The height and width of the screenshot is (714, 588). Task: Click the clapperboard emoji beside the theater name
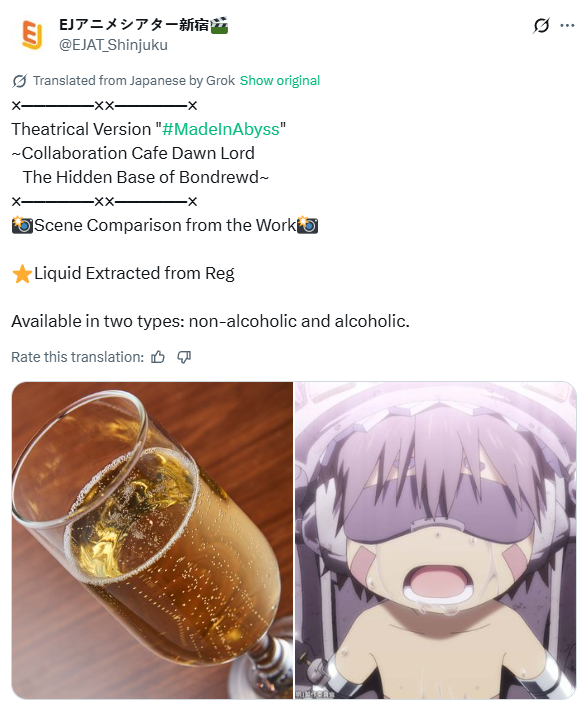[219, 25]
